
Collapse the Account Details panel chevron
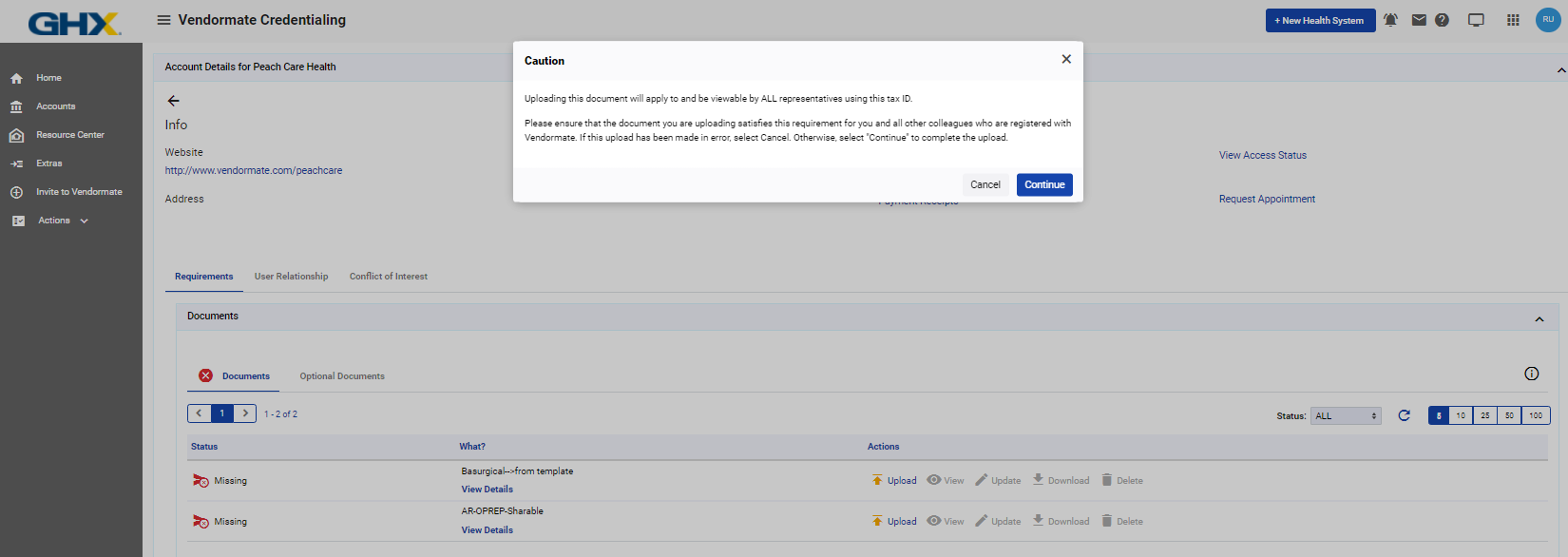click(x=1560, y=70)
